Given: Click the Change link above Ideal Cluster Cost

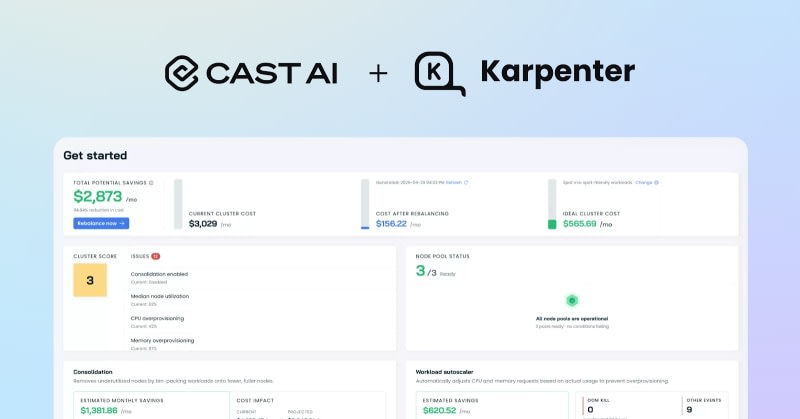Looking at the screenshot, I should coord(643,182).
